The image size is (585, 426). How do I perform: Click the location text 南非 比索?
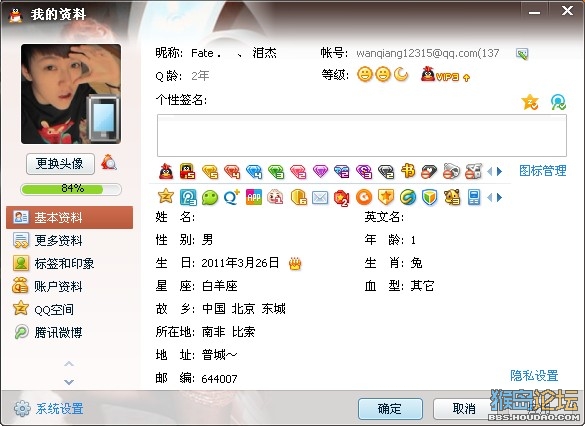[x=228, y=332]
